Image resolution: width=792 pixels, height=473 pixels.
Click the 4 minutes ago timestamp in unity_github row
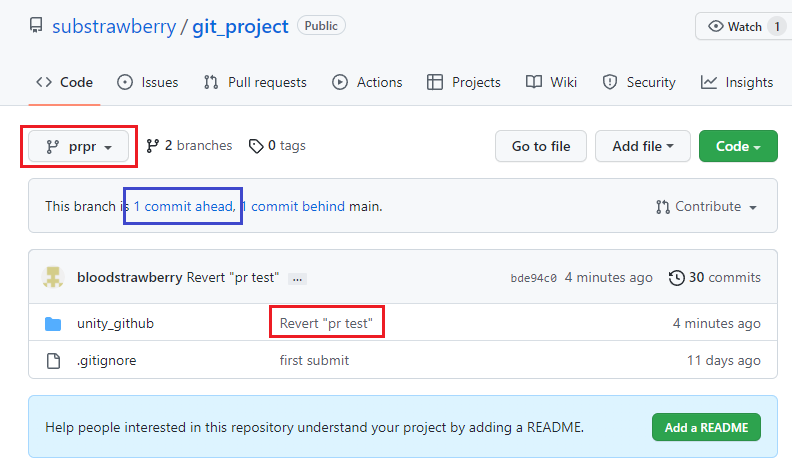pyautogui.click(x=716, y=323)
